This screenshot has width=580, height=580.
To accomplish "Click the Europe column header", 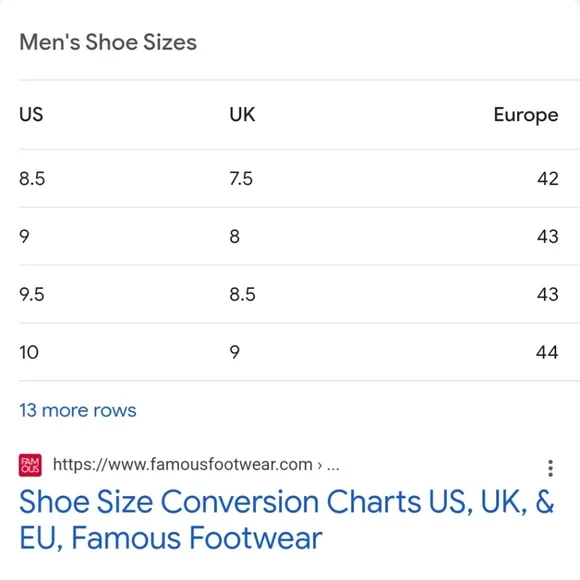I will pyautogui.click(x=526, y=115).
